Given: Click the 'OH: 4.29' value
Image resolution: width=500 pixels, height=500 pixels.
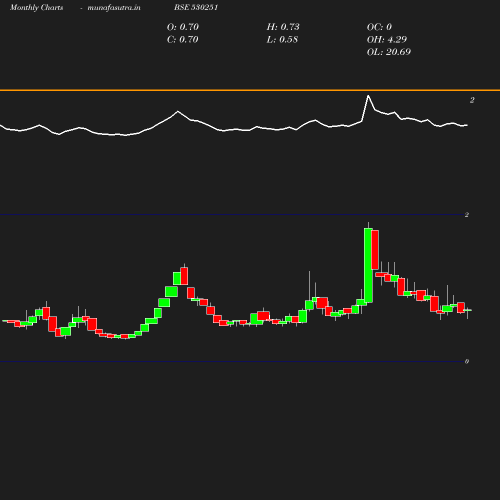Looking at the screenshot, I should click(x=387, y=39).
